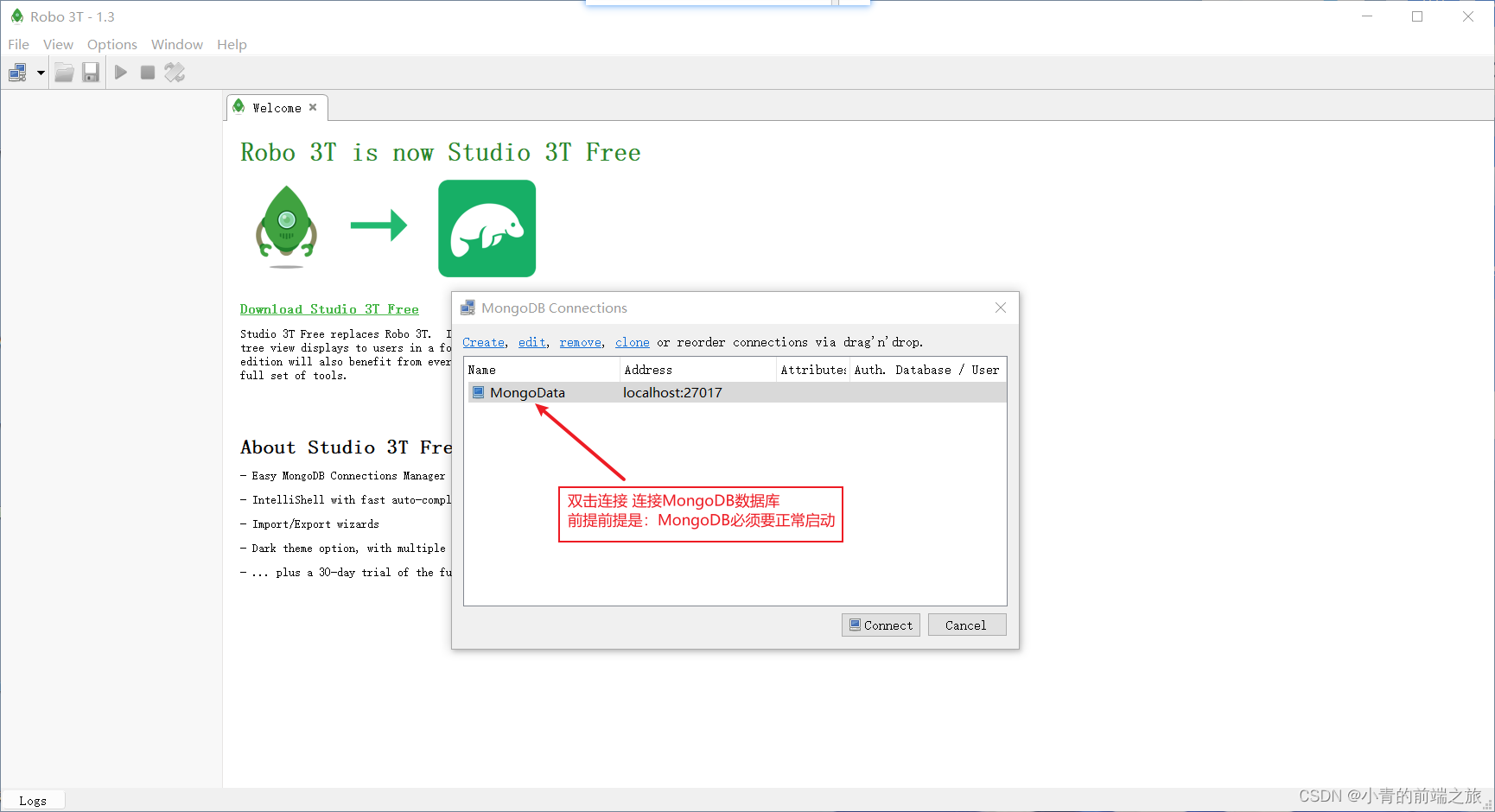The image size is (1495, 812).
Task: Click the execute play icon
Action: [121, 73]
